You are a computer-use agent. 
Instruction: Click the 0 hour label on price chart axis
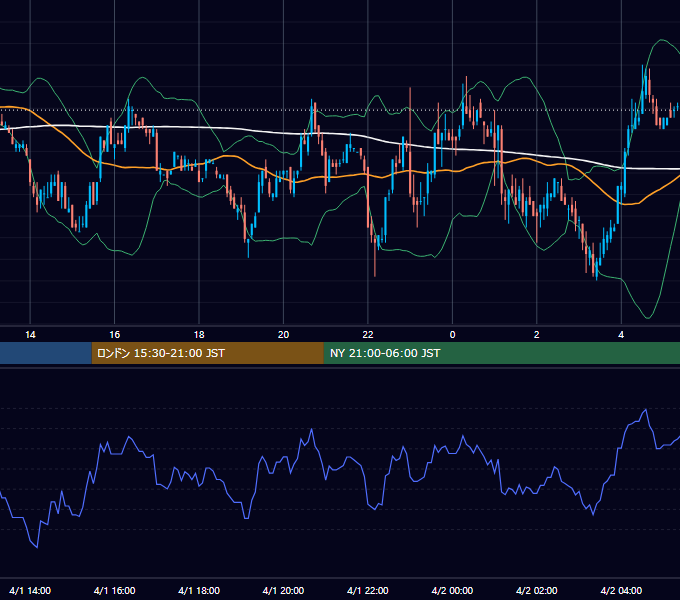point(452,335)
